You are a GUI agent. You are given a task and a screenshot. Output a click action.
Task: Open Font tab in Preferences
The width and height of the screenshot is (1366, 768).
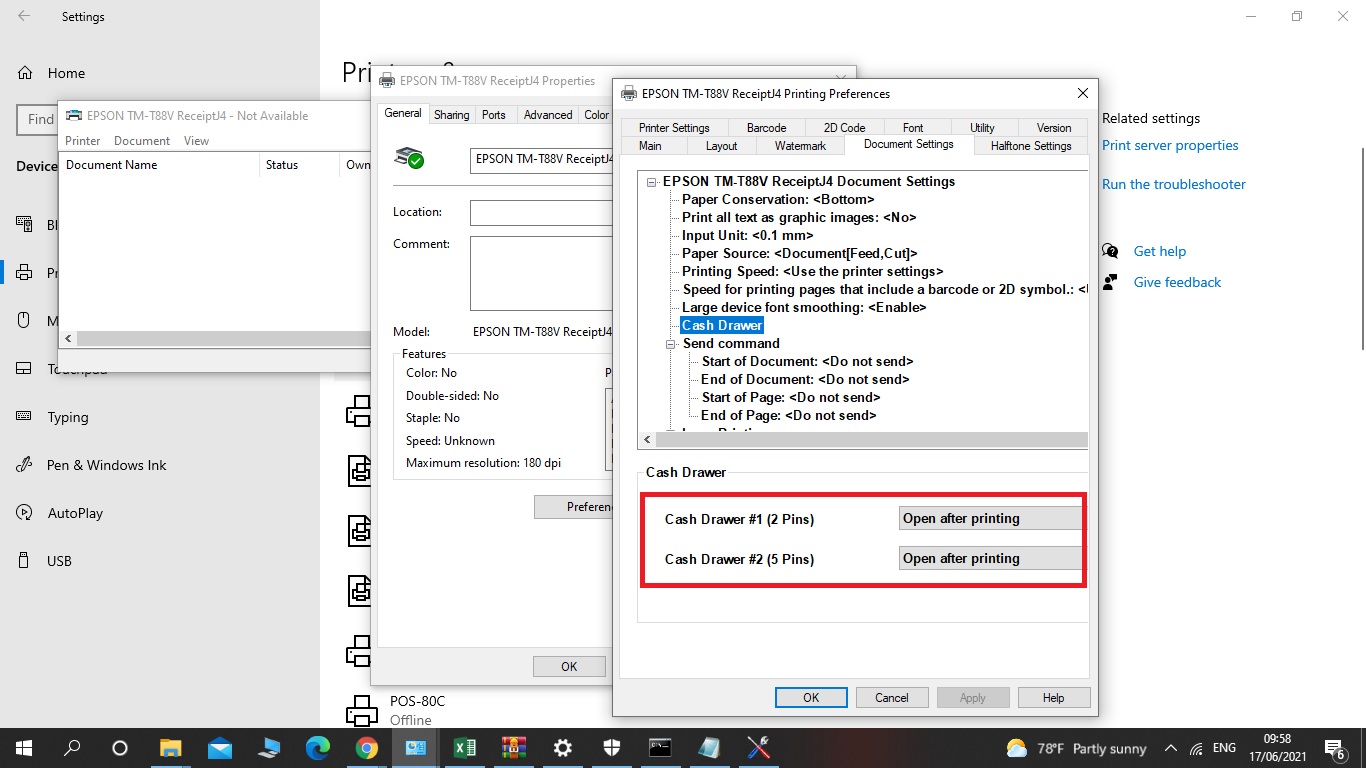point(913,128)
